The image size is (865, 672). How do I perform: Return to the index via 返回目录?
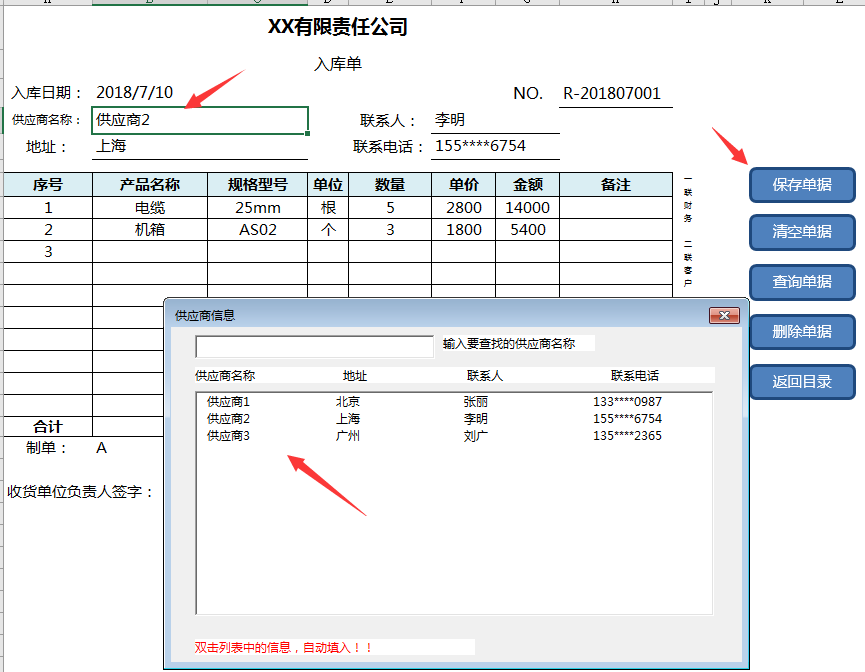click(802, 382)
